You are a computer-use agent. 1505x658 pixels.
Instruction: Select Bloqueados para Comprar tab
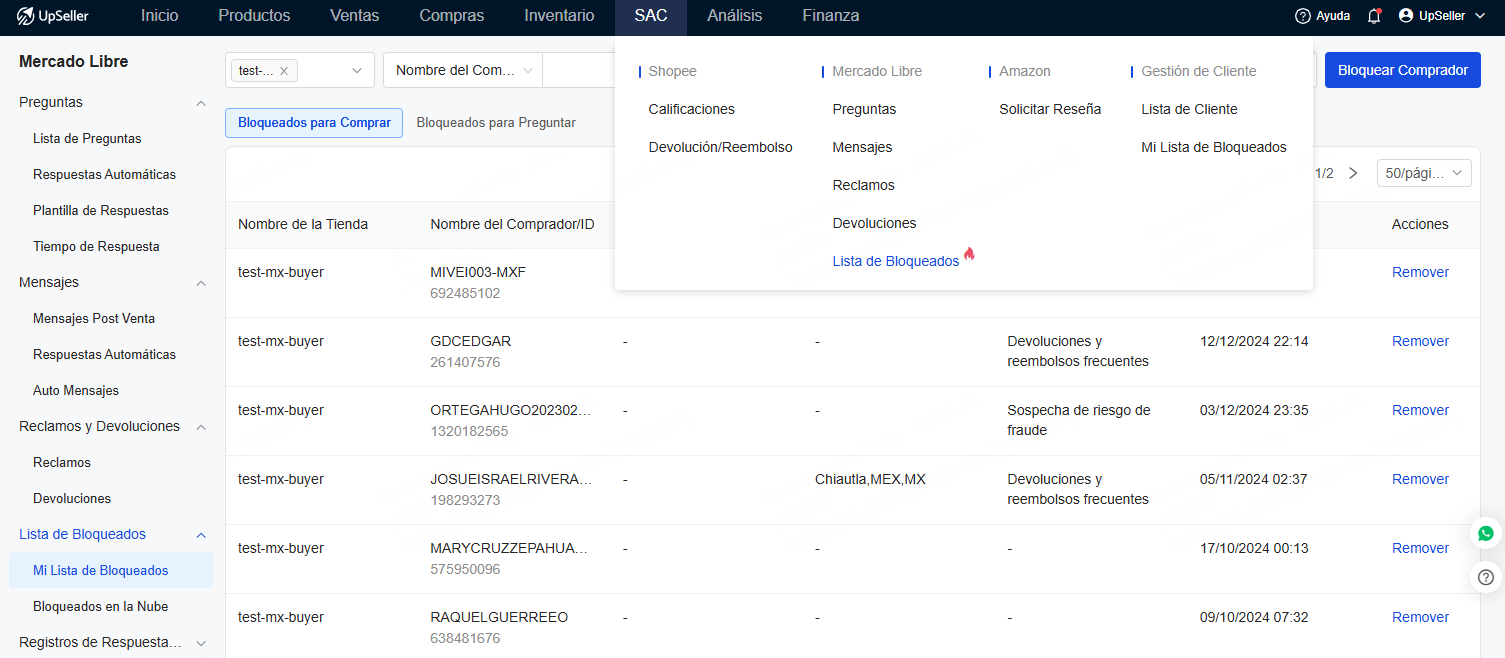314,123
